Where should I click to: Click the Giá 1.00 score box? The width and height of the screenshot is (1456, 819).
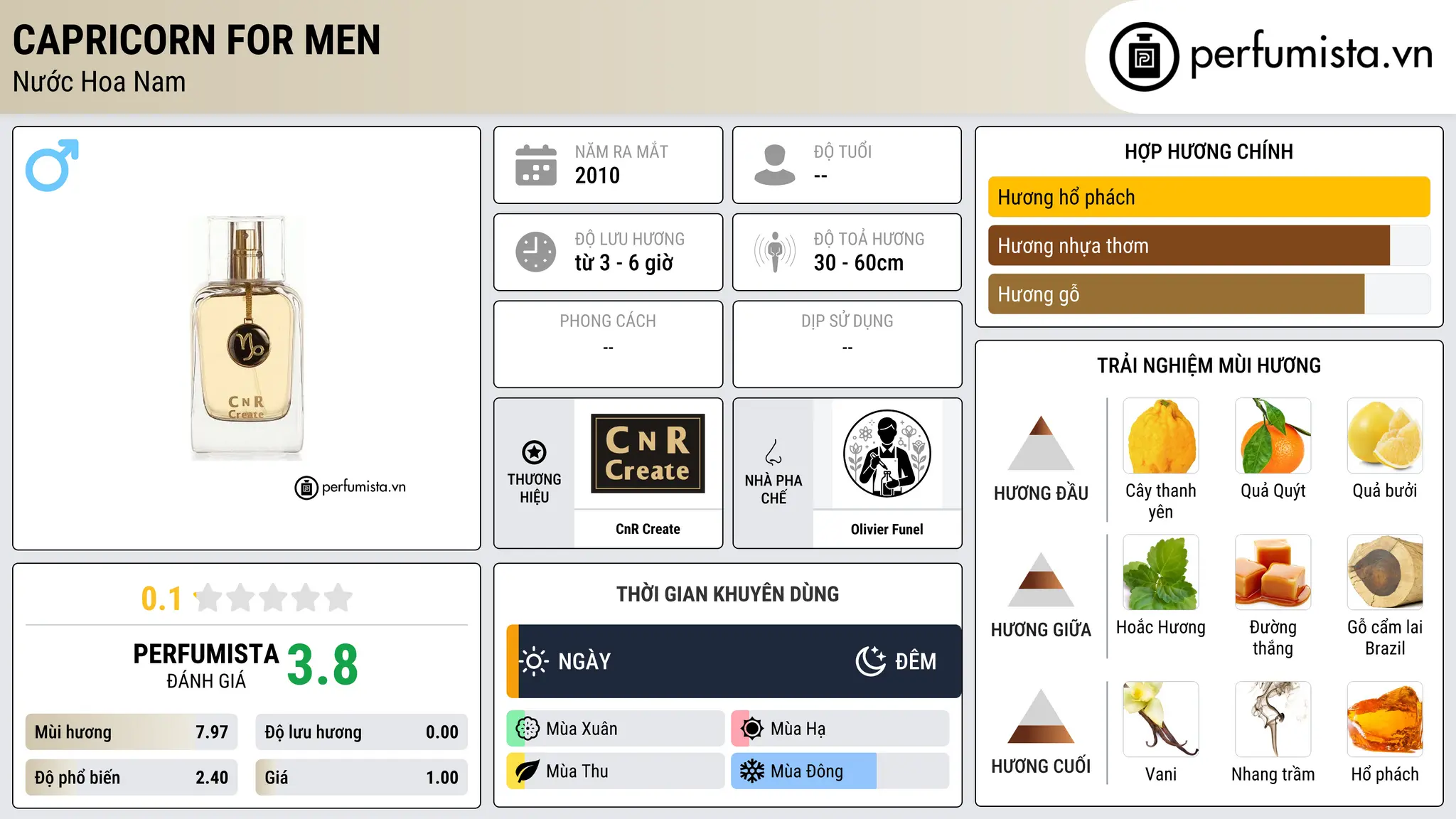click(361, 778)
